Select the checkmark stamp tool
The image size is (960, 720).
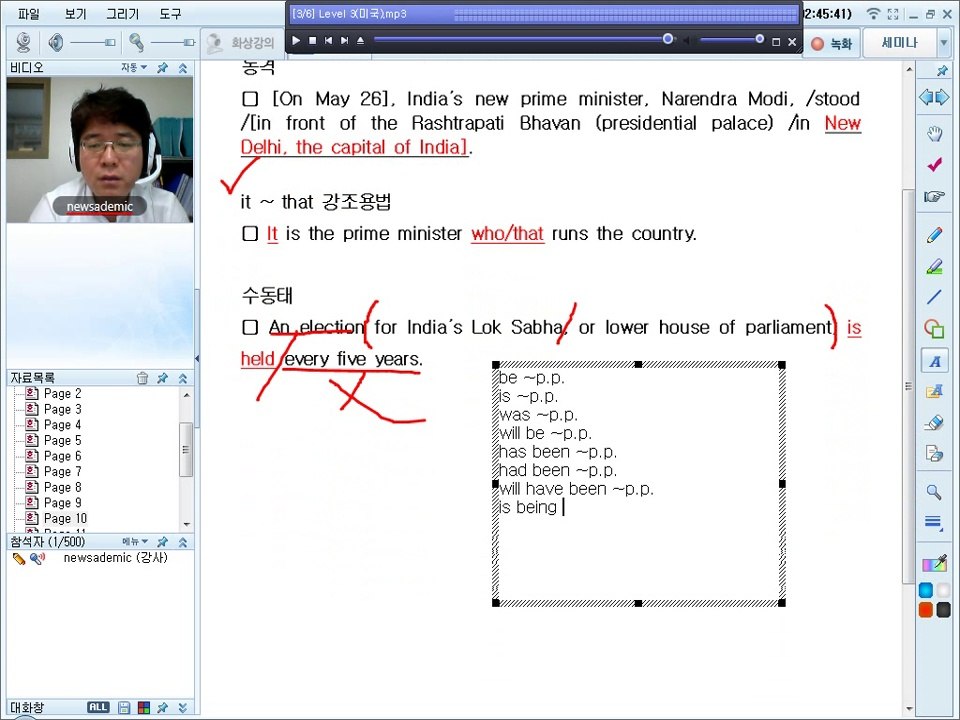934,164
